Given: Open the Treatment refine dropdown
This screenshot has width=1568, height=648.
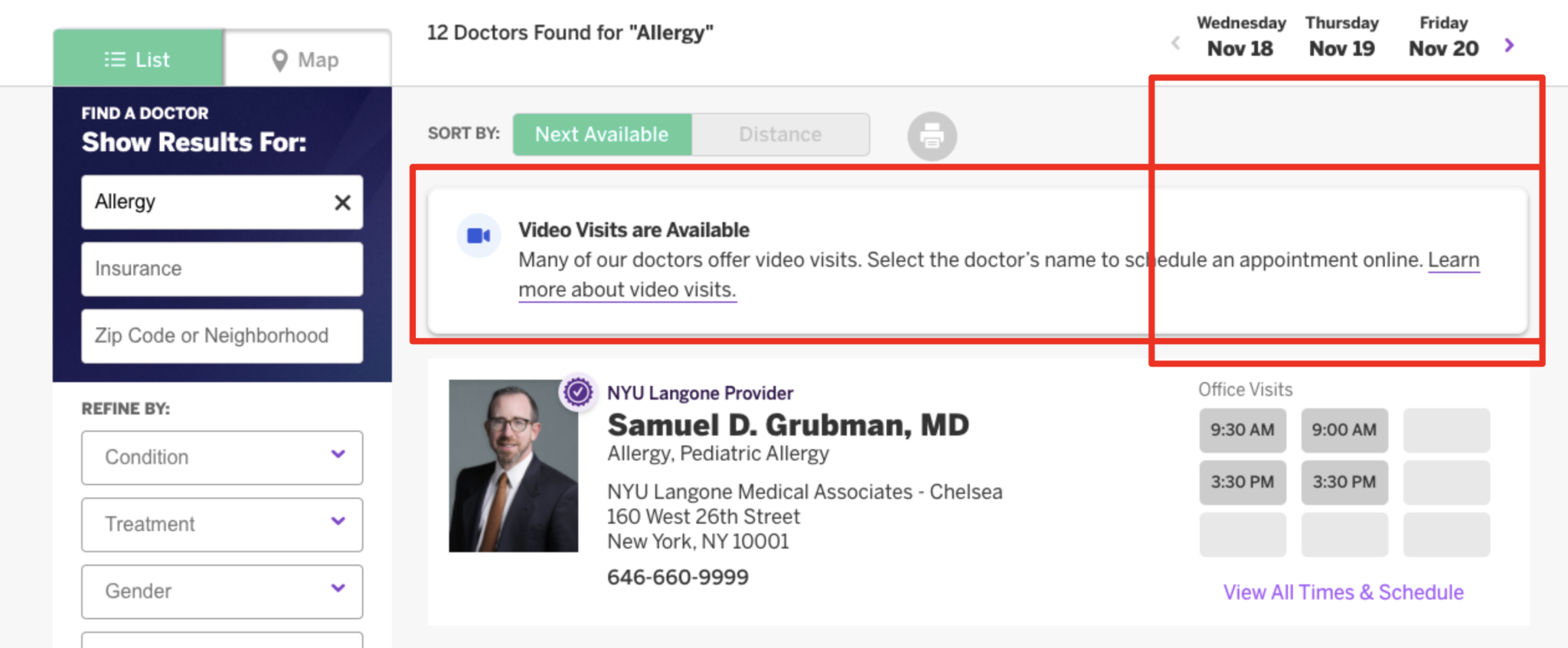Looking at the screenshot, I should click(221, 524).
